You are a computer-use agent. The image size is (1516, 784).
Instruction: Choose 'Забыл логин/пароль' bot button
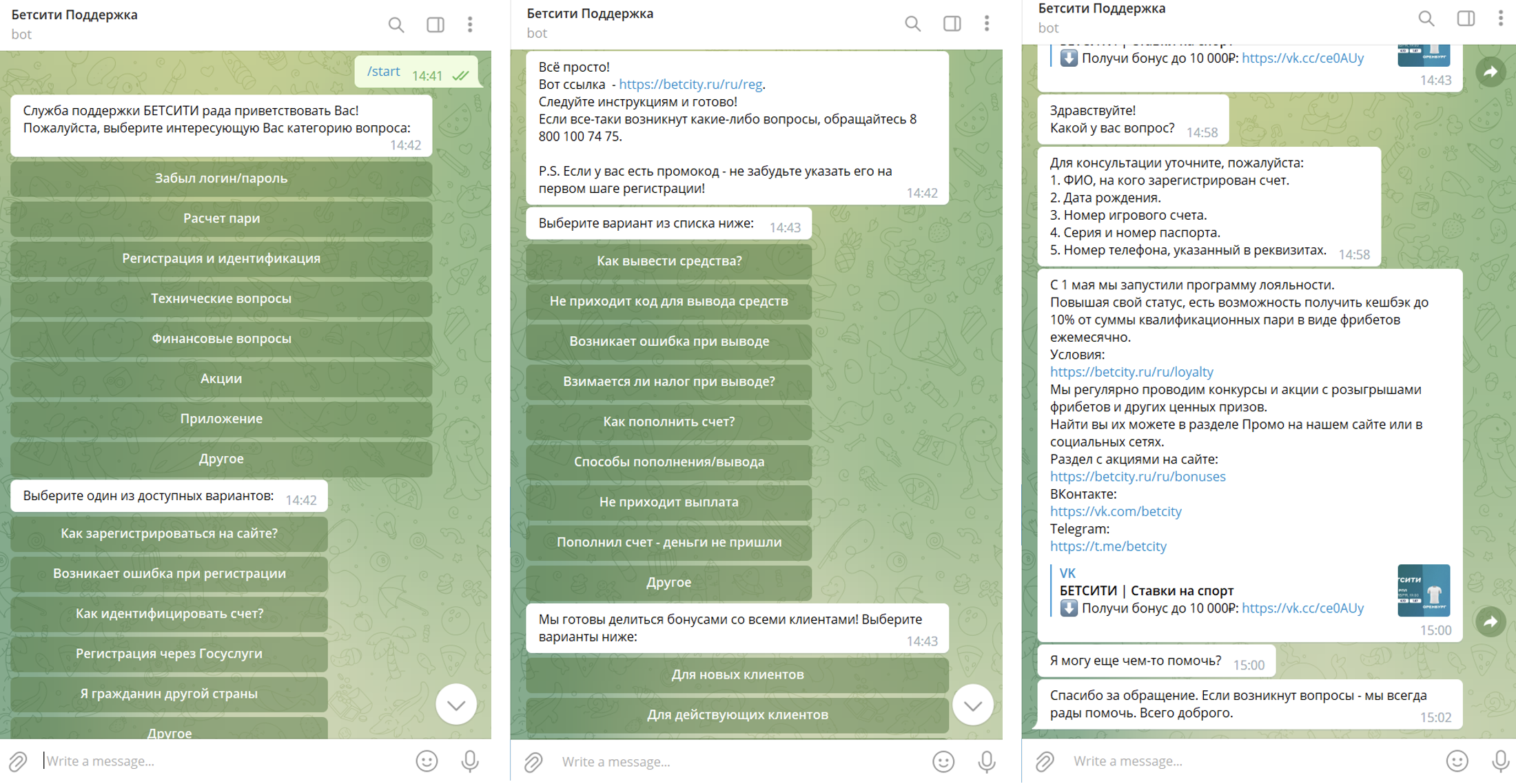click(221, 178)
